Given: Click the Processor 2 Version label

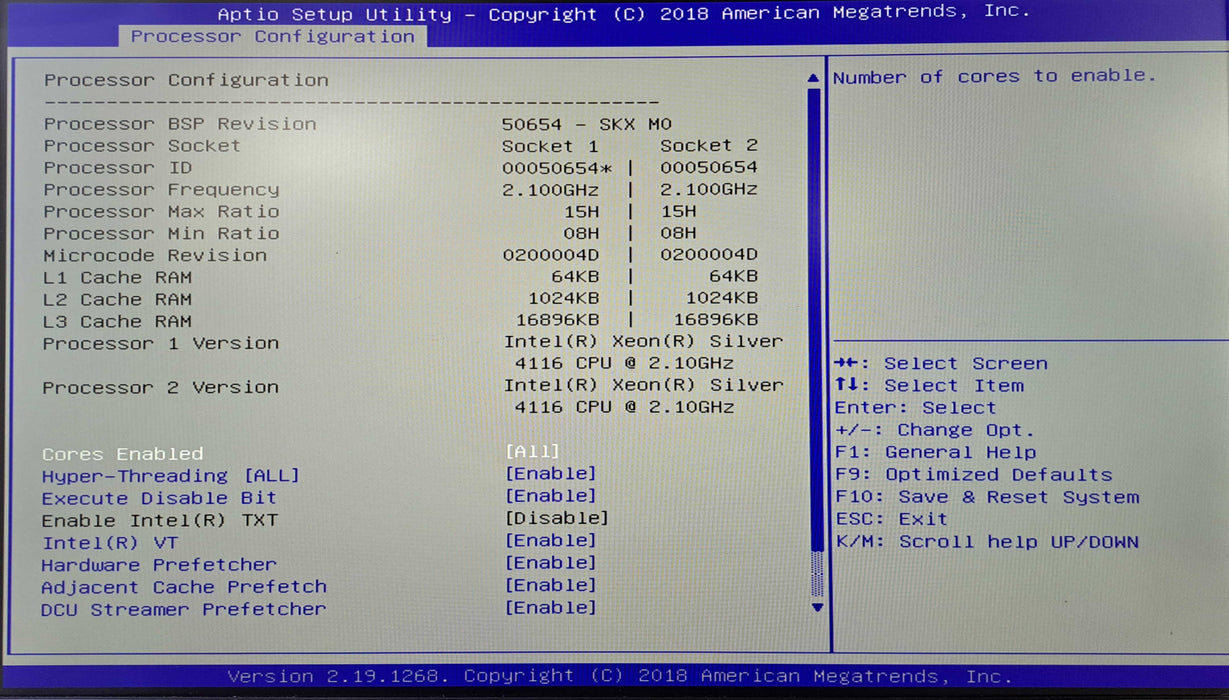Looking at the screenshot, I should tap(161, 388).
